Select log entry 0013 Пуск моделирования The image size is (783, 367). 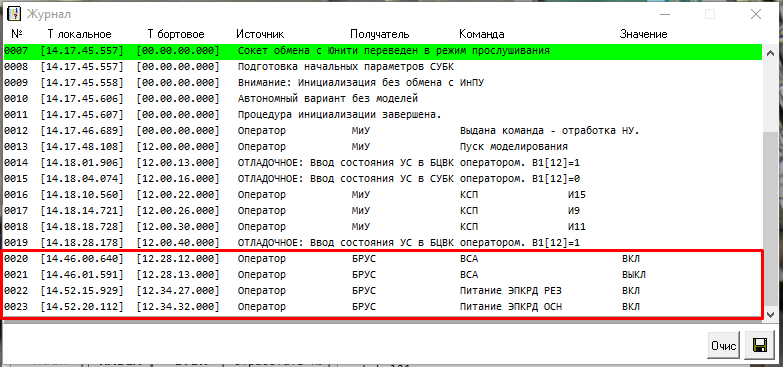(x=383, y=147)
